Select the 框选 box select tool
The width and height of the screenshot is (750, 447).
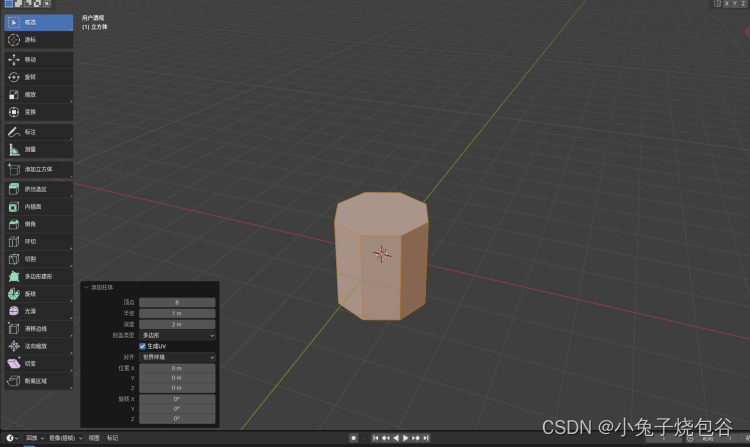pos(39,22)
